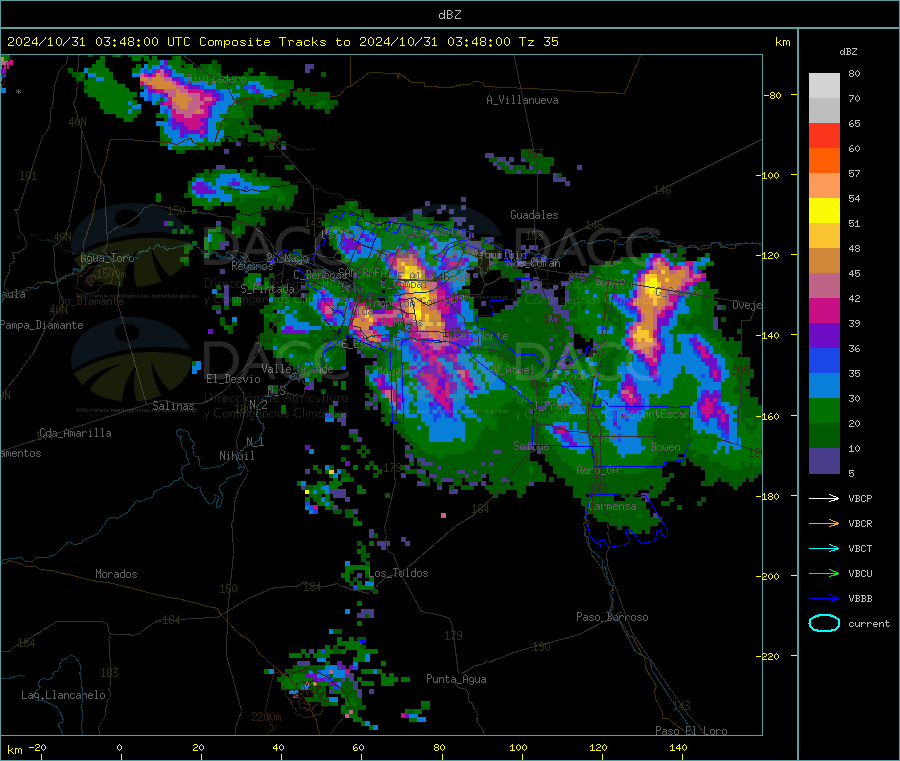Click the -140 km y-axis tick
Image resolution: width=900 pixels, height=761 pixels.
770,335
